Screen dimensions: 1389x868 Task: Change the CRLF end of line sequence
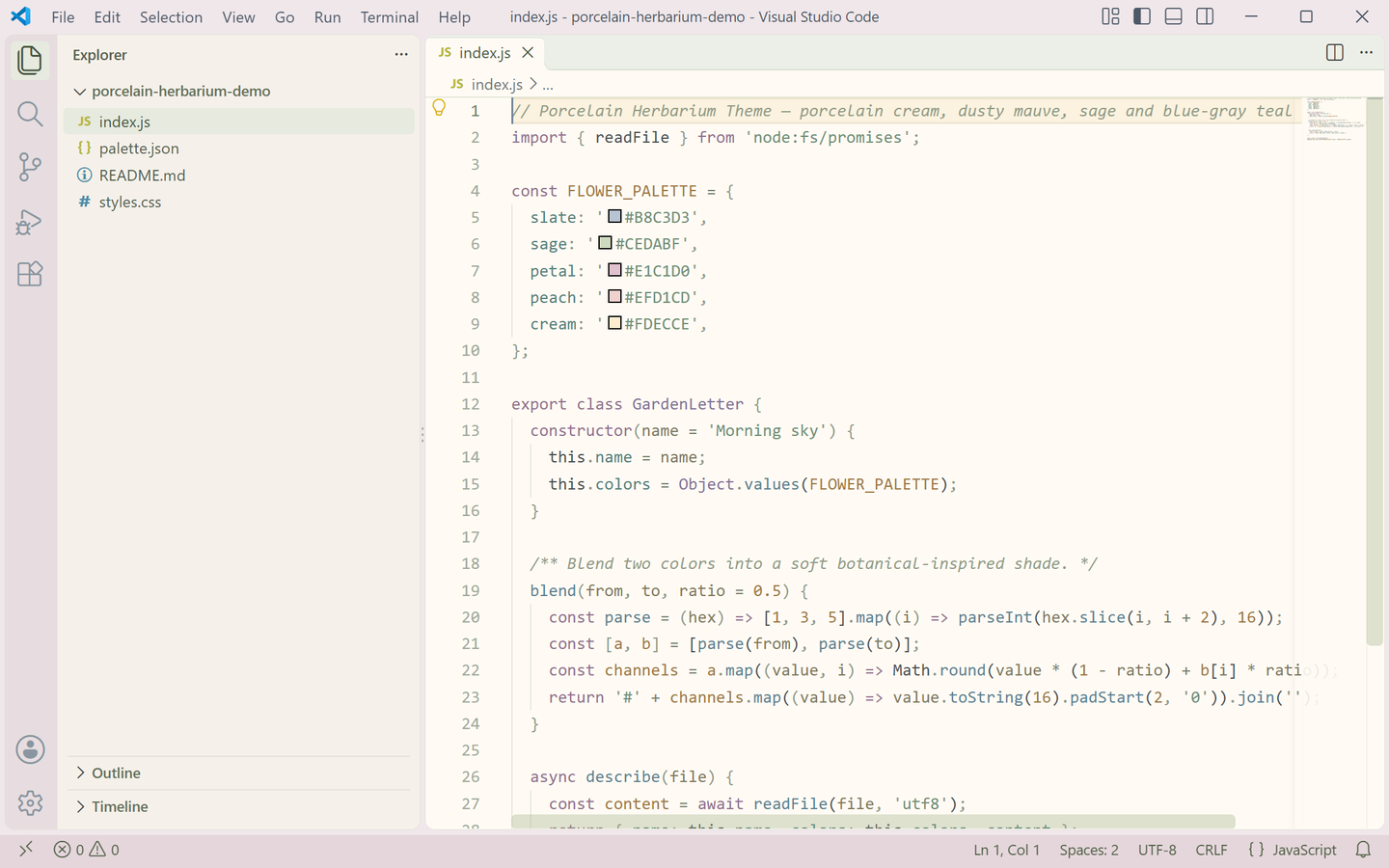pyautogui.click(x=1212, y=850)
